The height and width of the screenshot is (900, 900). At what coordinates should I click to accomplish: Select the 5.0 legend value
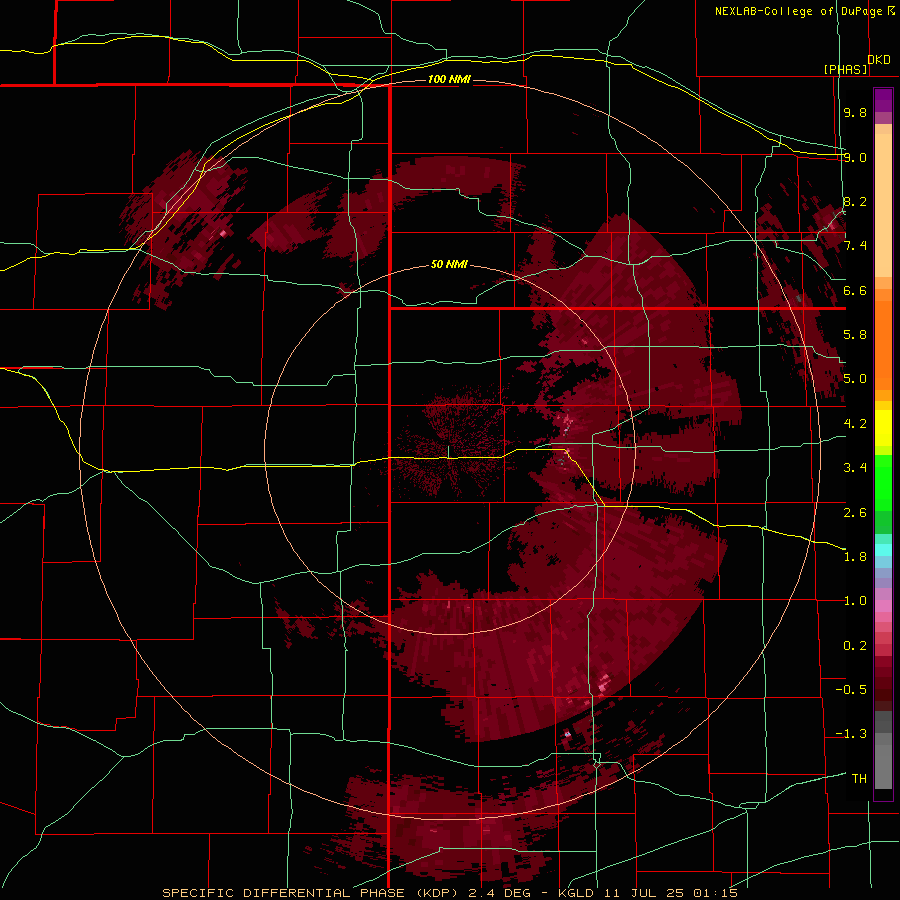[855, 379]
